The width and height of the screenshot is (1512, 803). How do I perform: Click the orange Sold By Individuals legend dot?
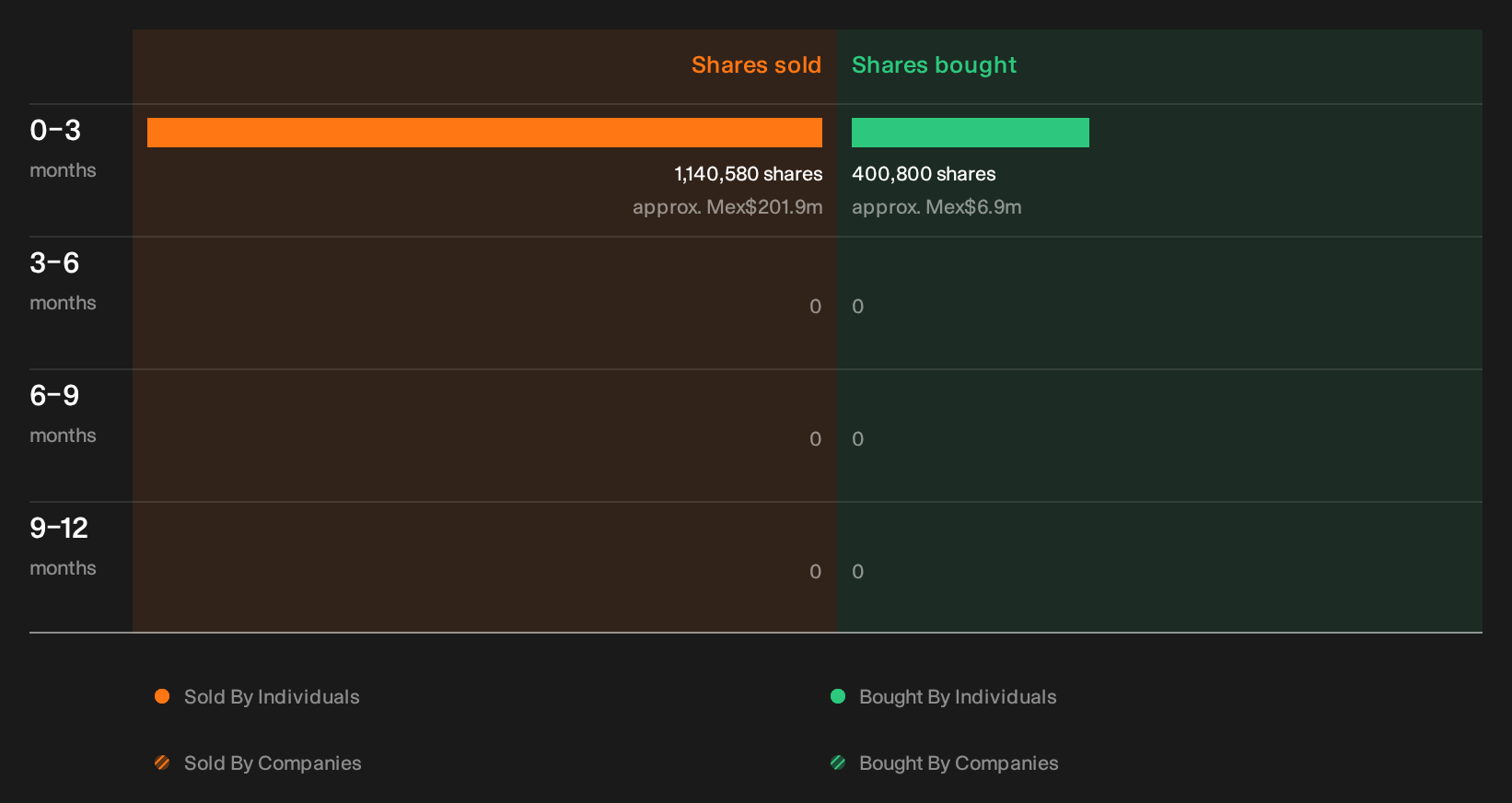click(162, 696)
